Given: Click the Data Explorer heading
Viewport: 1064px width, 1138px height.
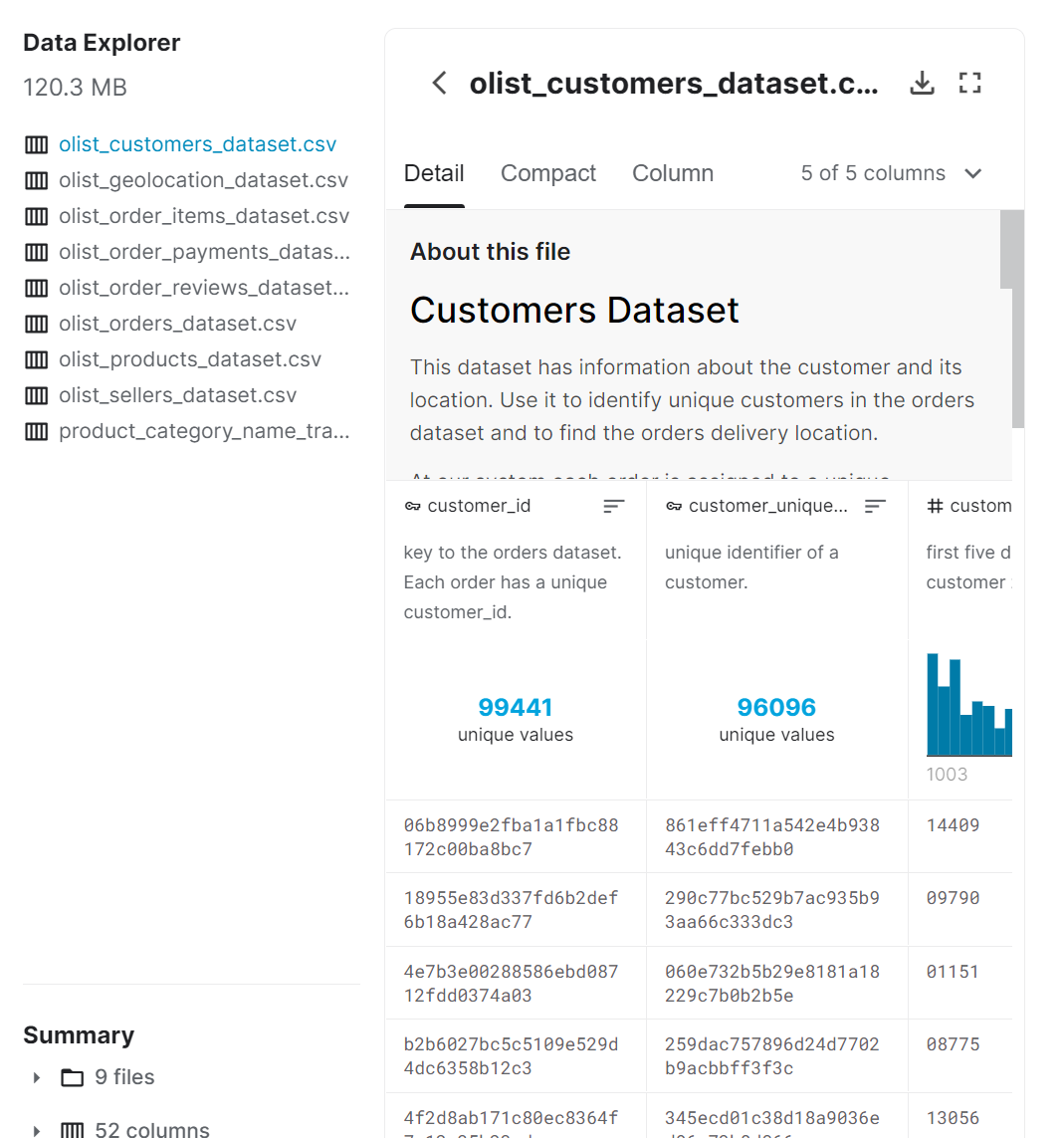Looking at the screenshot, I should pyautogui.click(x=102, y=43).
